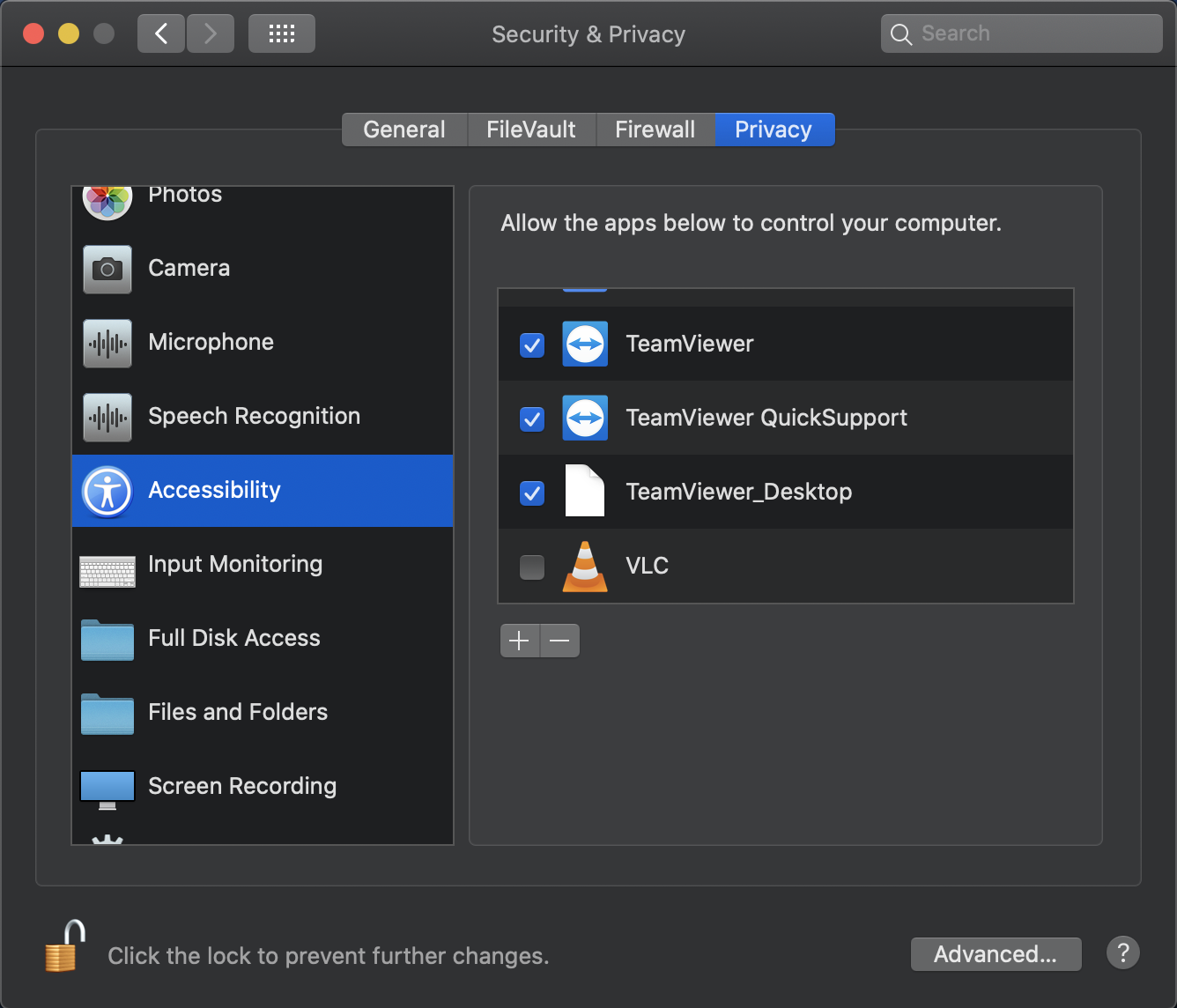Select the VLC name in the list
Screen dimensions: 1177x1008
(x=647, y=566)
